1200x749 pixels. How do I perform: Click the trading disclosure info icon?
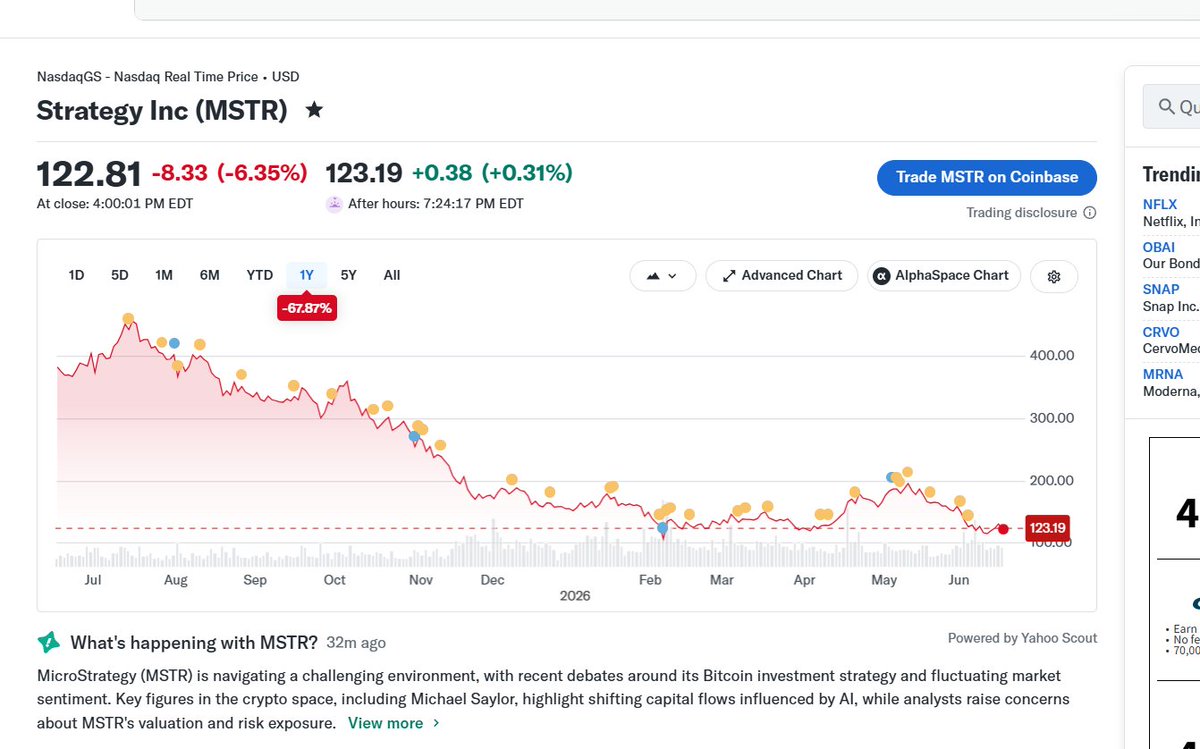(1090, 213)
